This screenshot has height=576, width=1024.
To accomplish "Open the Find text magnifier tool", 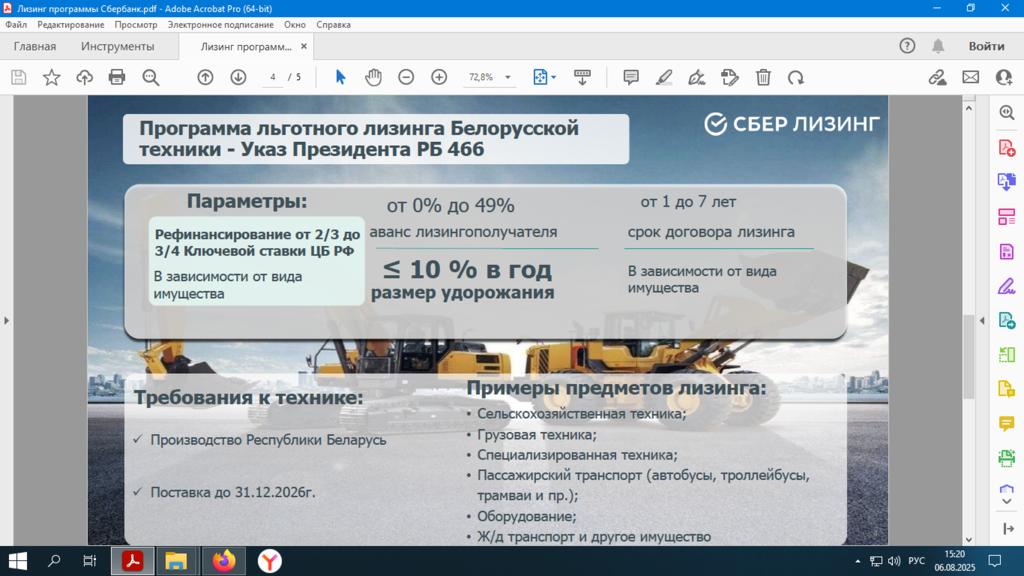I will coord(151,77).
